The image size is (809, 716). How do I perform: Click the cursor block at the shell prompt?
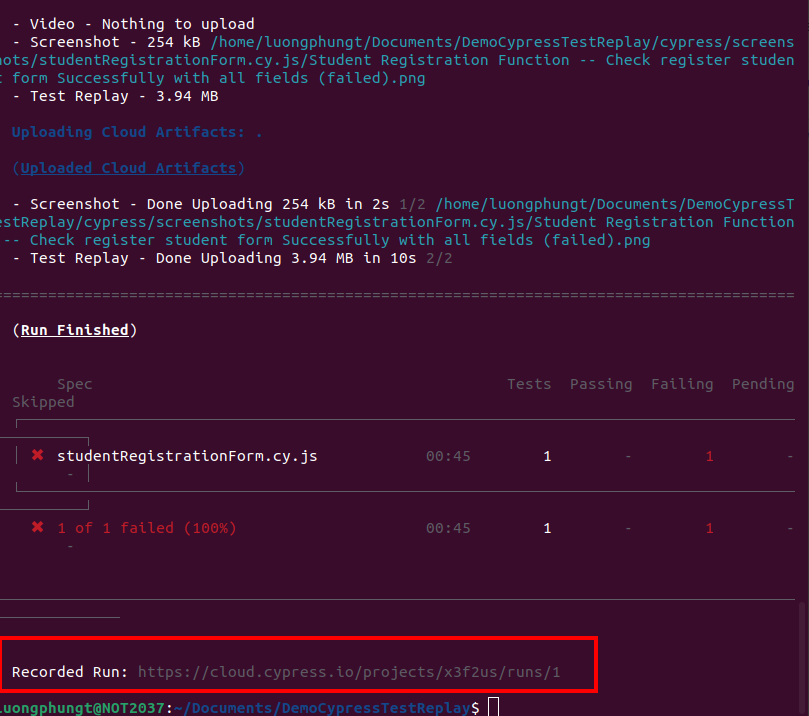tap(492, 708)
